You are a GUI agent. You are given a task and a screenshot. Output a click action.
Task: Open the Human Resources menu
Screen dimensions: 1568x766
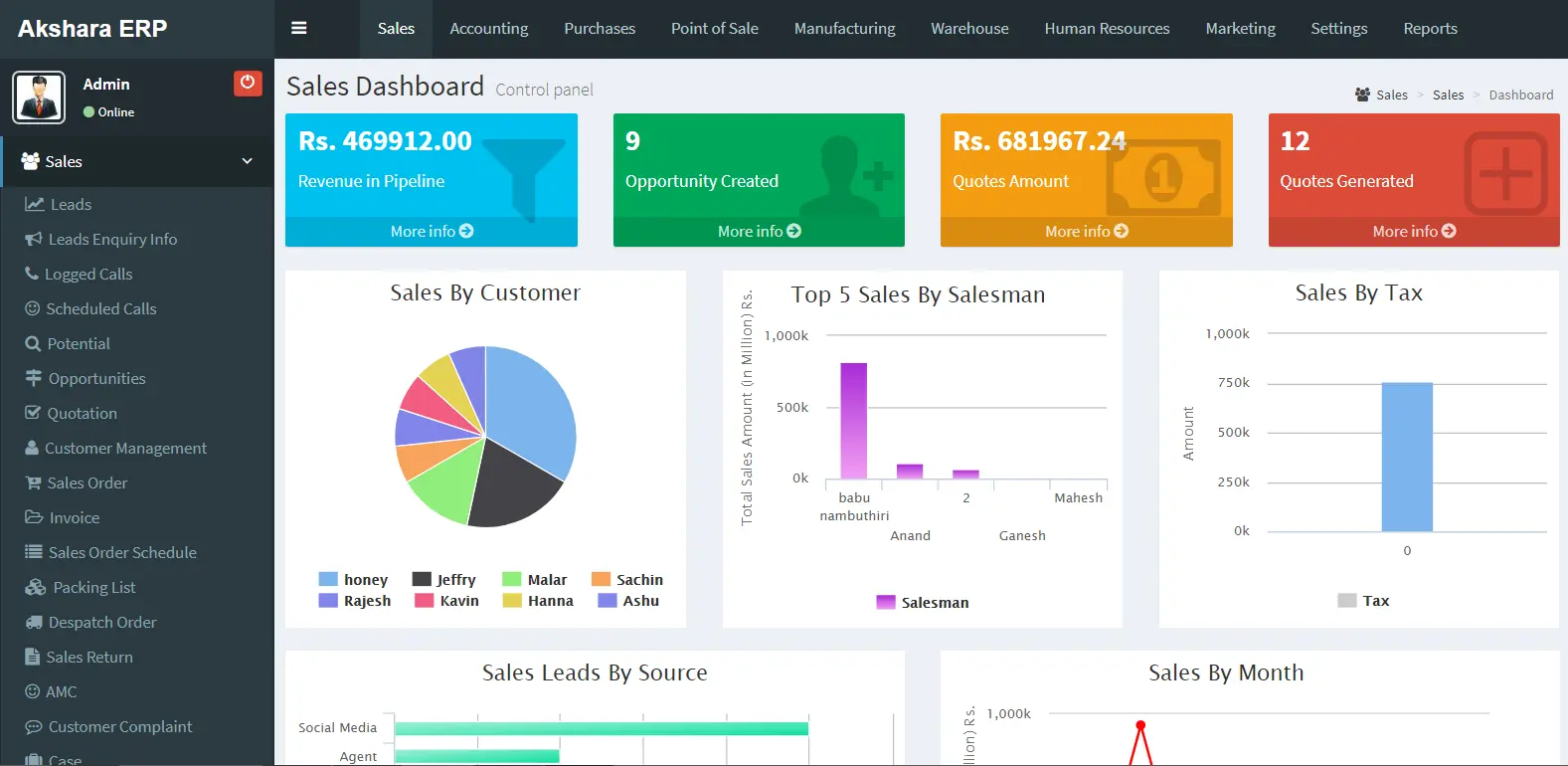(1108, 29)
